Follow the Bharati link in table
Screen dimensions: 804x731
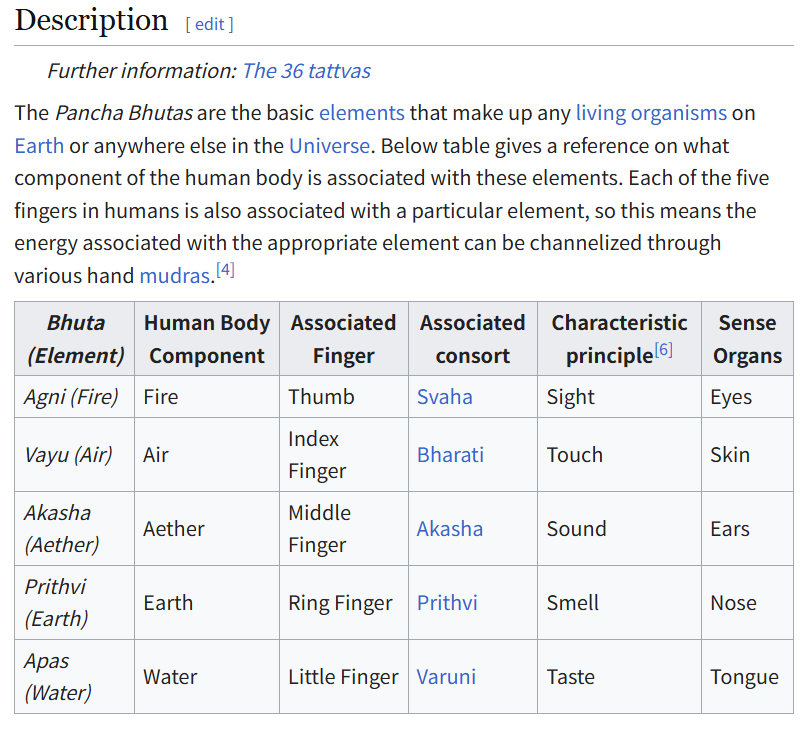tap(450, 455)
